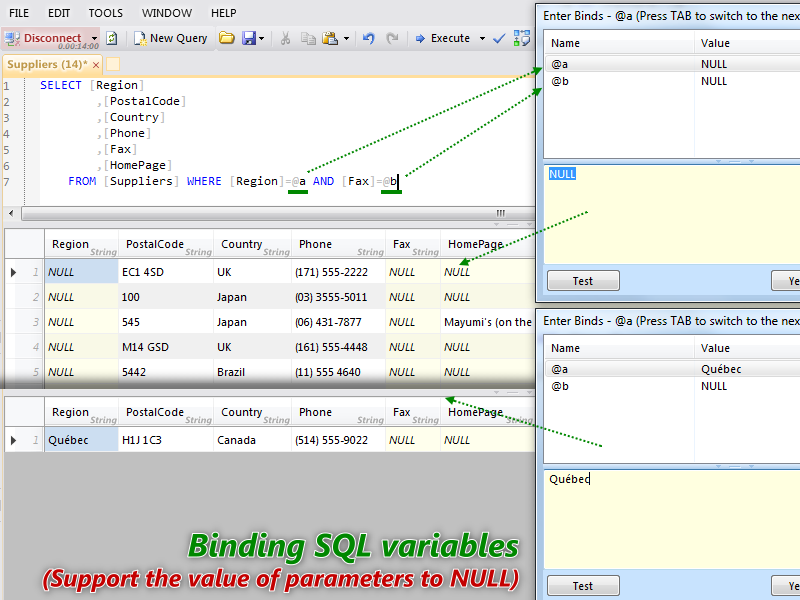Close the Suppliers (14)* query tab
Viewport: 800px width, 600px height.
pyautogui.click(x=95, y=65)
